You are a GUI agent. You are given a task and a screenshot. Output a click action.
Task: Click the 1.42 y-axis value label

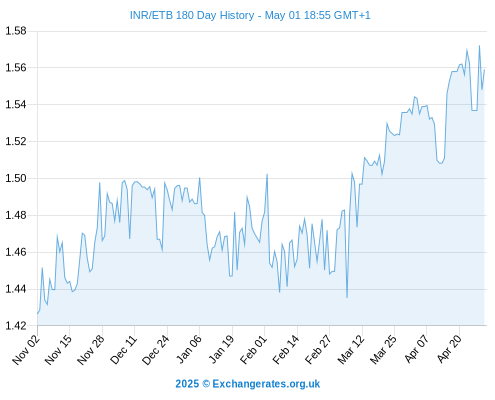[15, 326]
